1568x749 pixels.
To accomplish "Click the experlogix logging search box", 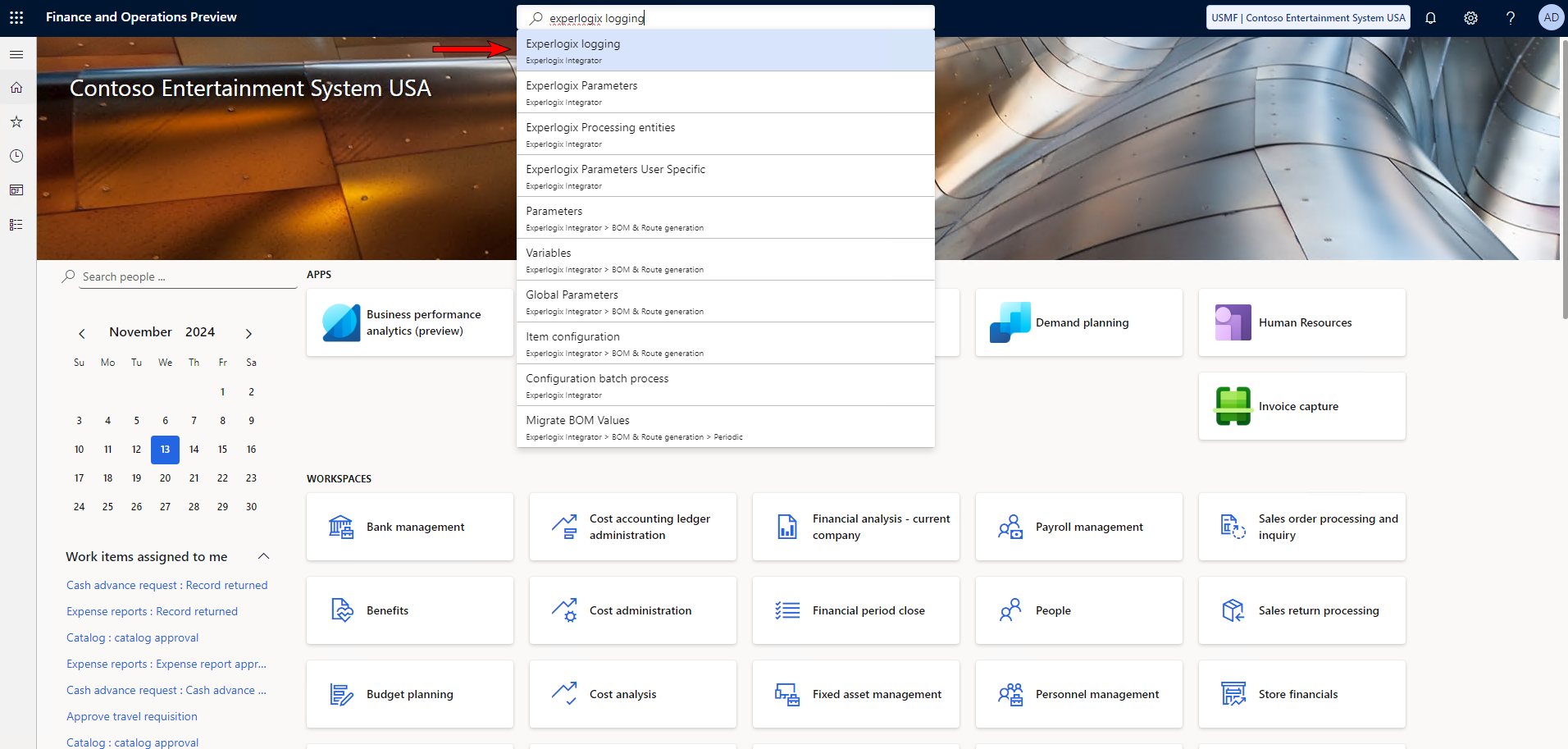I will click(x=726, y=17).
